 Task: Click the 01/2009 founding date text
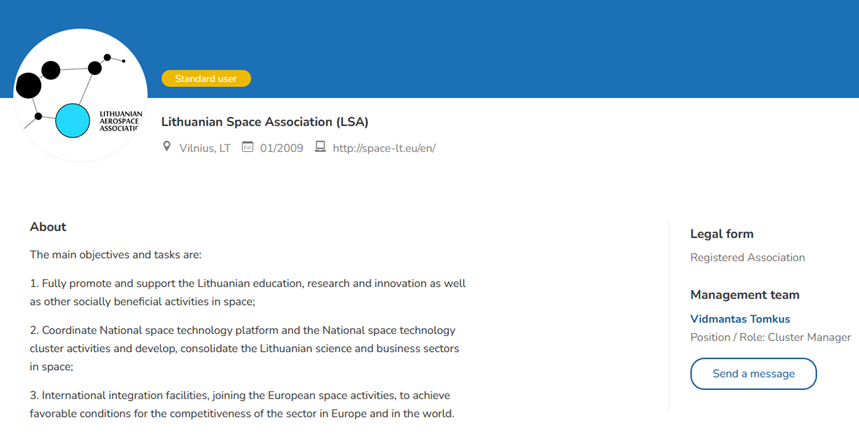coord(281,148)
